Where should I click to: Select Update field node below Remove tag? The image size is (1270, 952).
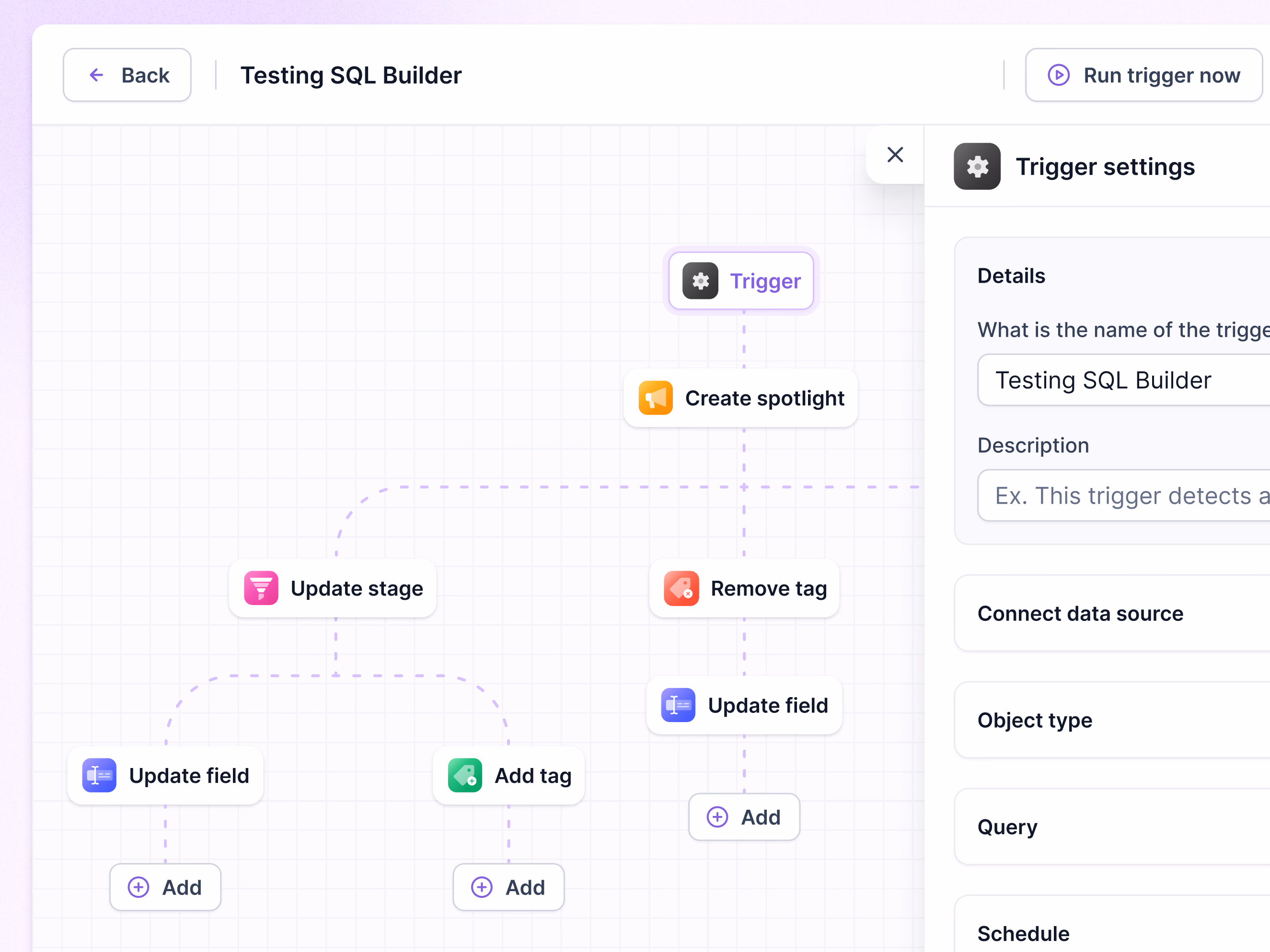[745, 705]
